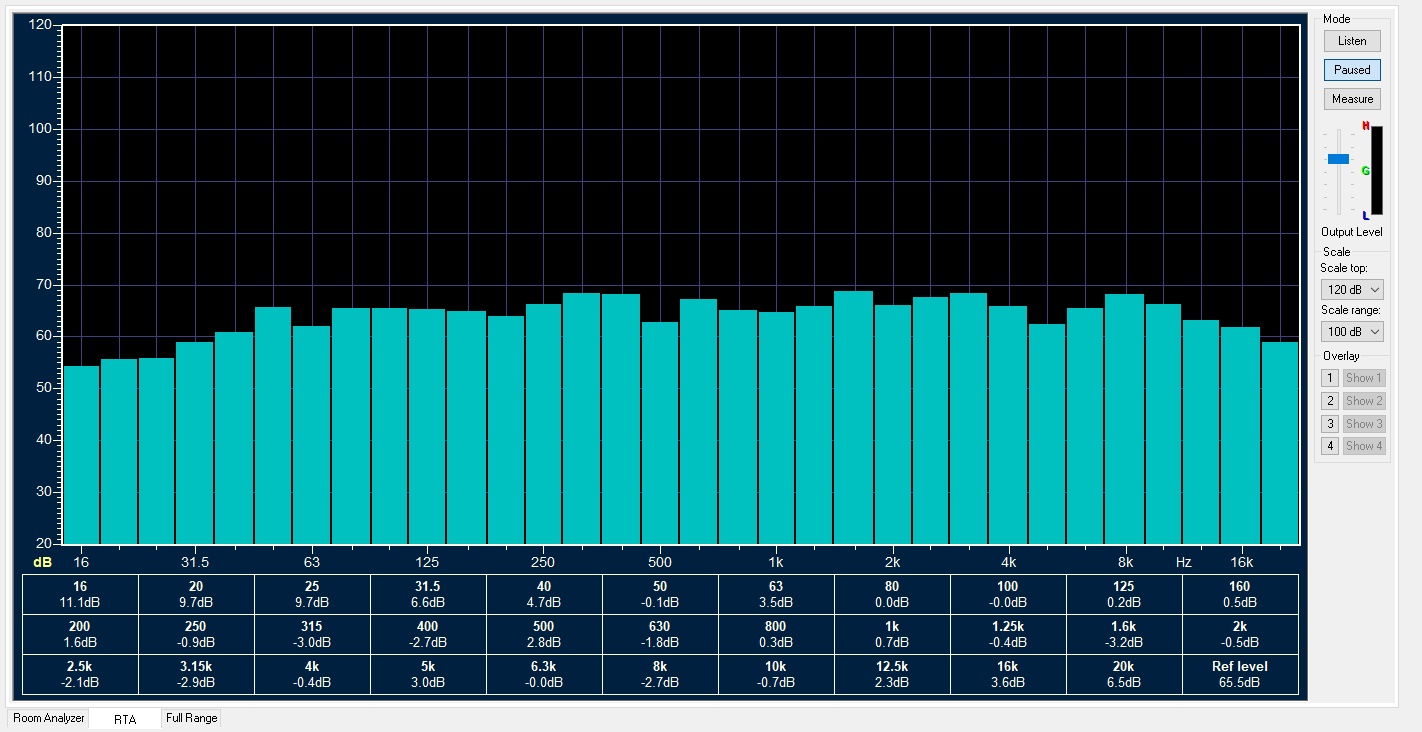Click the 12.5k cell showing 2.3dB
This screenshot has height=732, width=1422.
[x=892, y=675]
